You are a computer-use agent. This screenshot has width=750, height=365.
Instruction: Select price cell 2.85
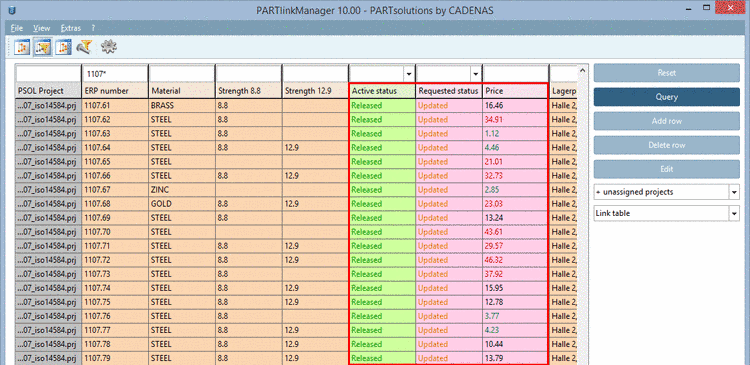tap(515, 190)
